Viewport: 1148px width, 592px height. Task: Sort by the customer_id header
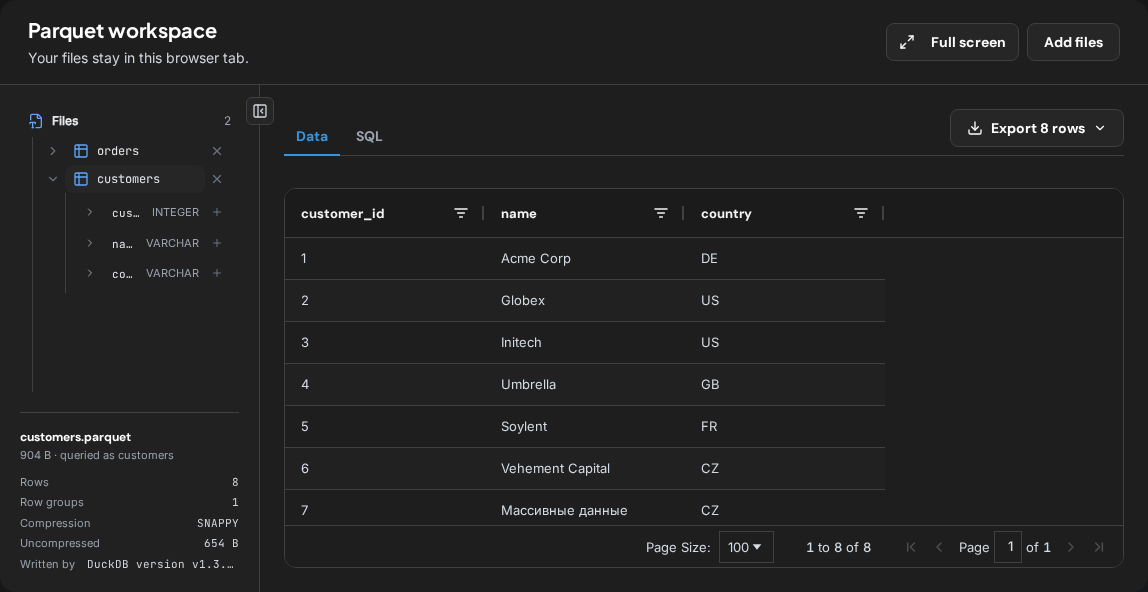coord(343,214)
